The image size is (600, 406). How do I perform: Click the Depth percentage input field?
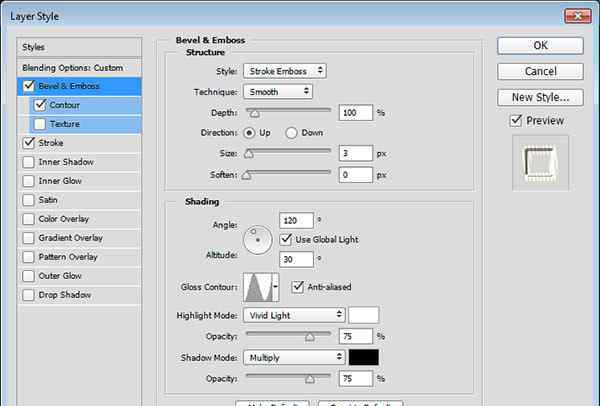tap(354, 112)
